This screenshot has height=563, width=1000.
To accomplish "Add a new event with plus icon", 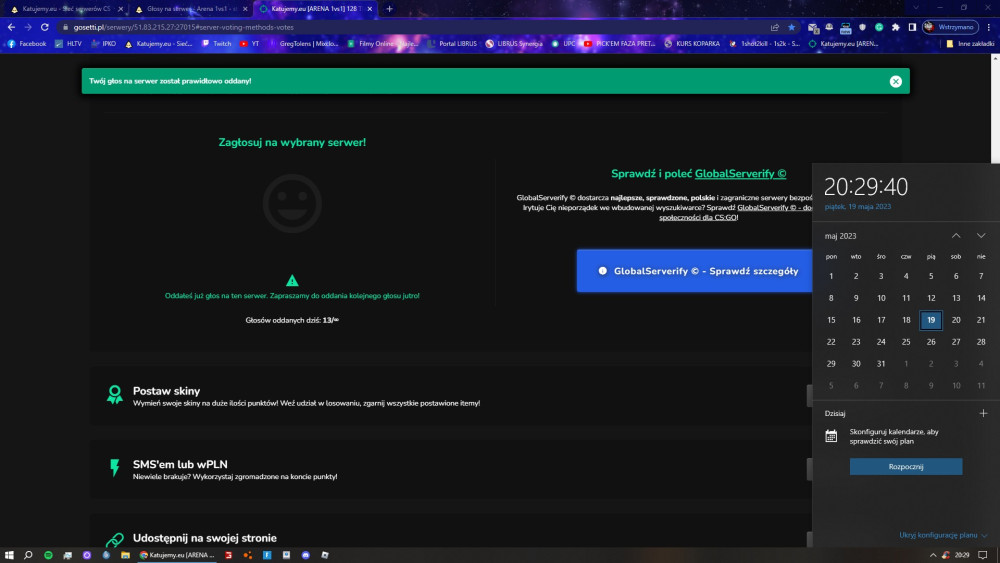I will pyautogui.click(x=983, y=413).
